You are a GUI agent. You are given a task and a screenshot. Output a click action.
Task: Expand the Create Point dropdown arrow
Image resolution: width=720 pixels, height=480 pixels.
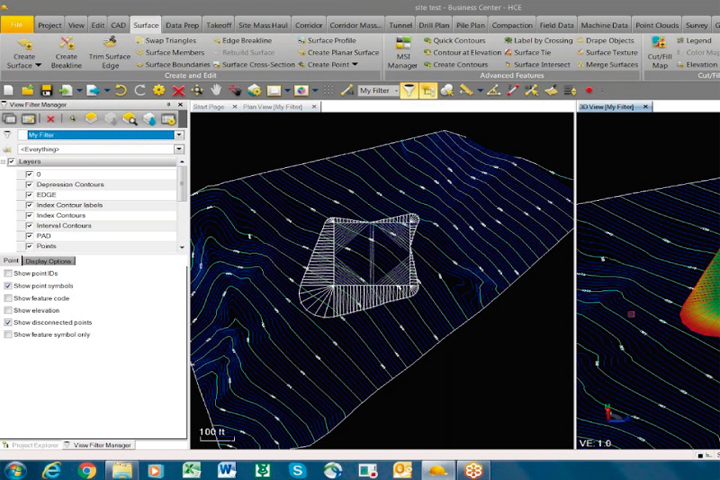(x=355, y=64)
